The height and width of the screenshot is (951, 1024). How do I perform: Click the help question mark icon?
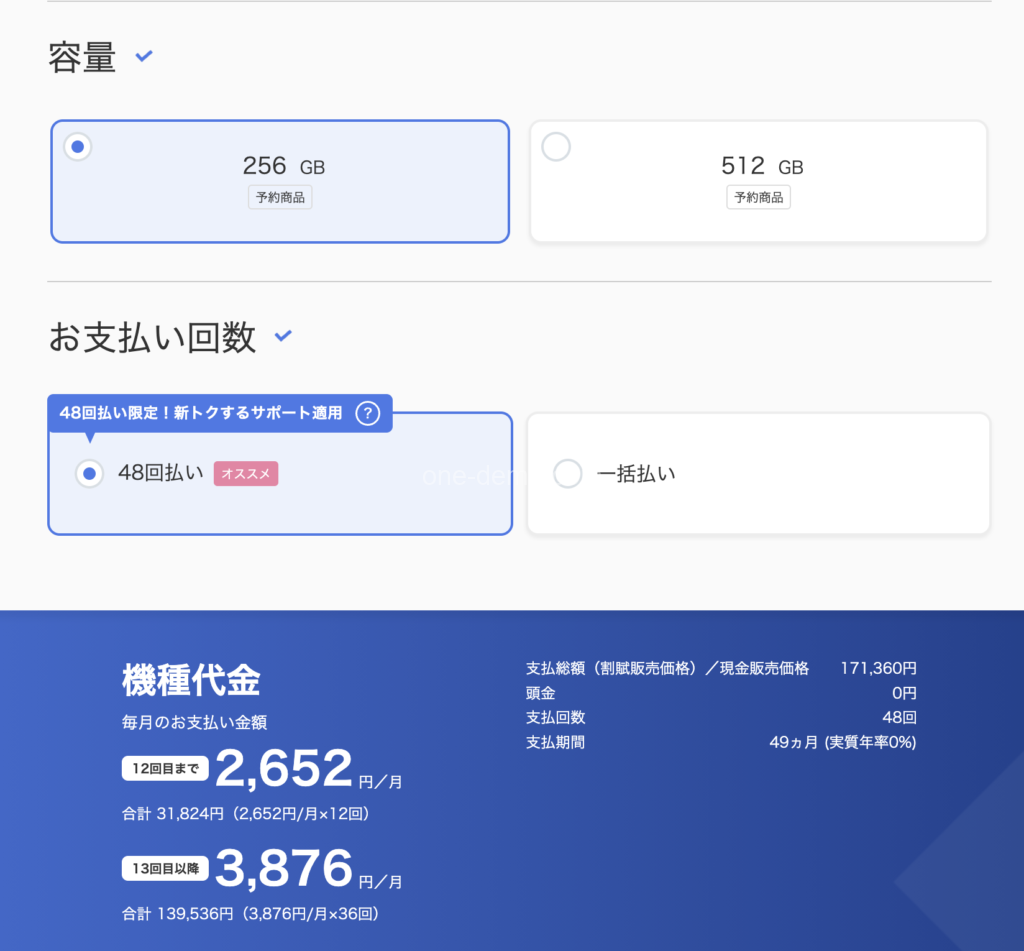369,412
